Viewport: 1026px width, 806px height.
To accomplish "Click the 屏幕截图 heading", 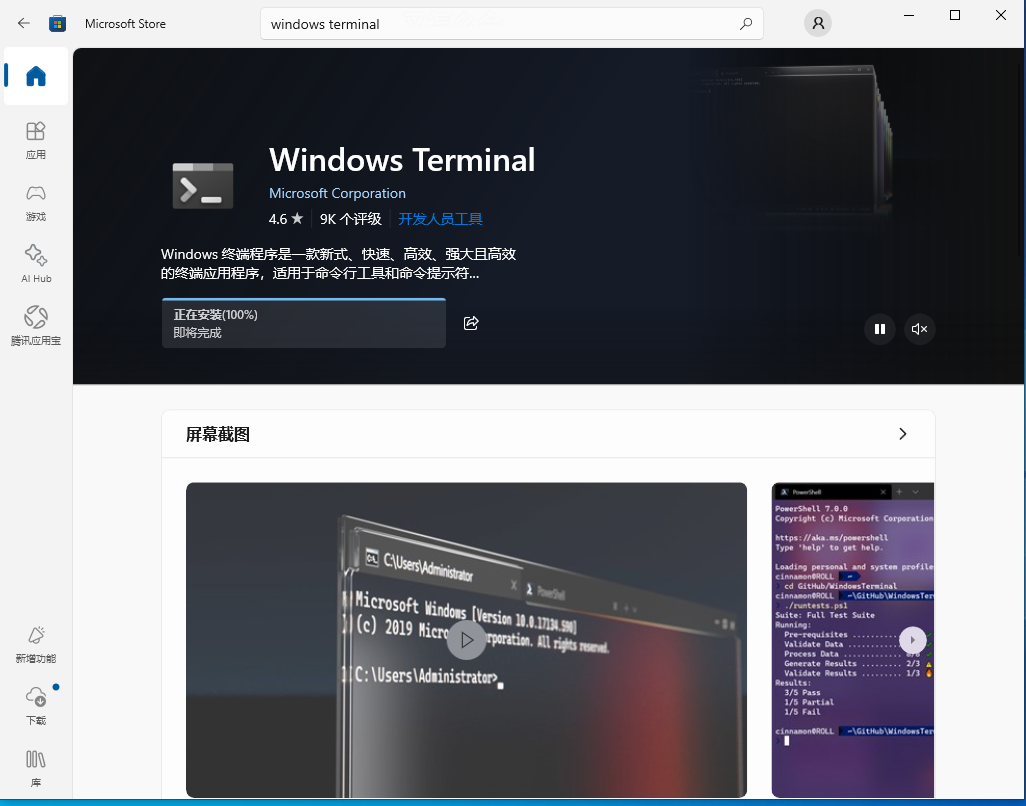I will pyautogui.click(x=218, y=434).
